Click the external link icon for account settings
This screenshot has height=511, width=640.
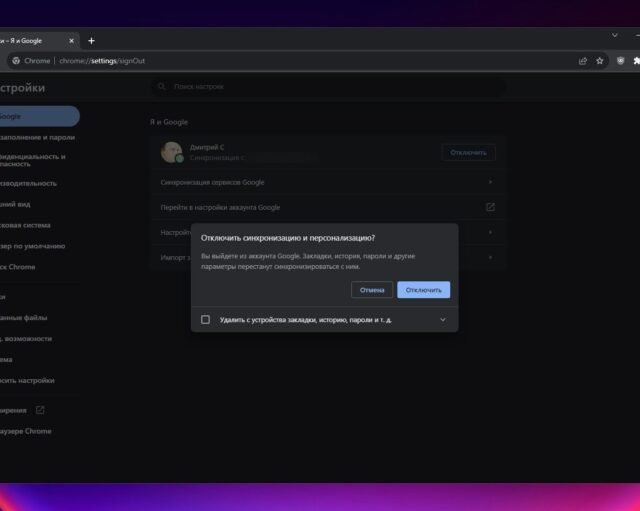tap(490, 207)
